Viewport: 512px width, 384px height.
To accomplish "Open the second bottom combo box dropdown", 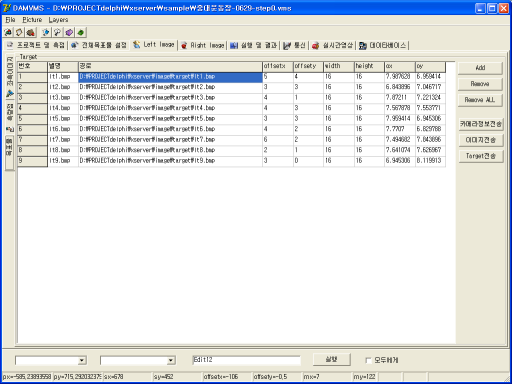I will (171, 360).
